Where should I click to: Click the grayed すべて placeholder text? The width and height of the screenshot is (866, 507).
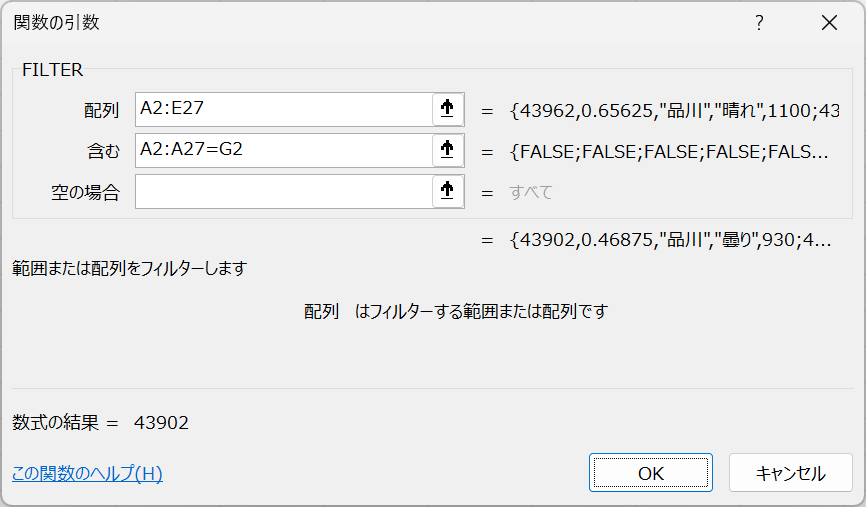(x=531, y=192)
